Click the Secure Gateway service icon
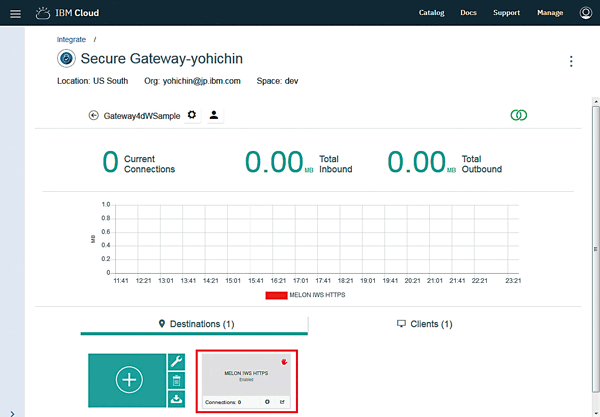The image size is (600, 417). coord(66,59)
